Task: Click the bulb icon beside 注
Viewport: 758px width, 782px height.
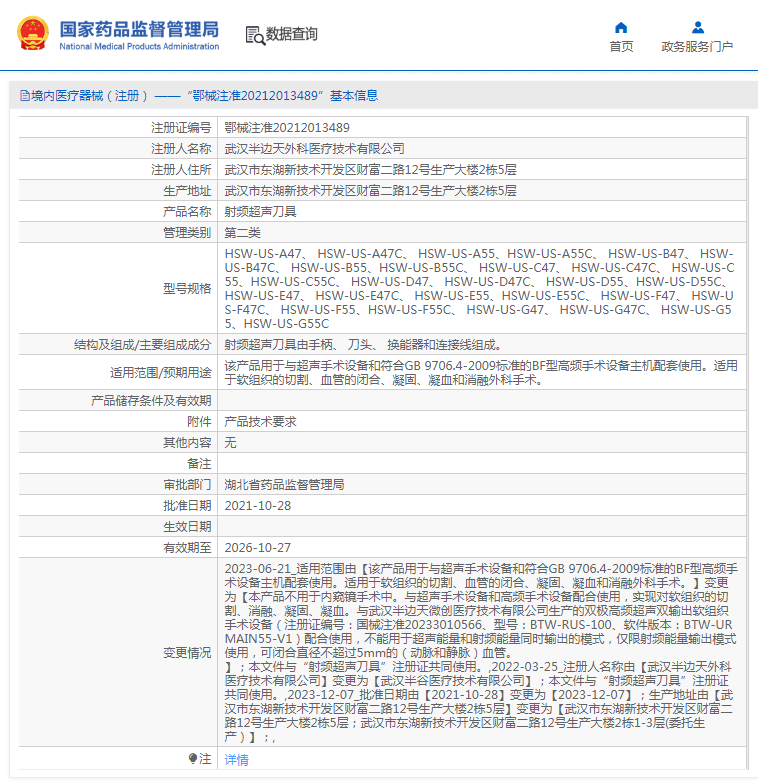Action: click(193, 759)
